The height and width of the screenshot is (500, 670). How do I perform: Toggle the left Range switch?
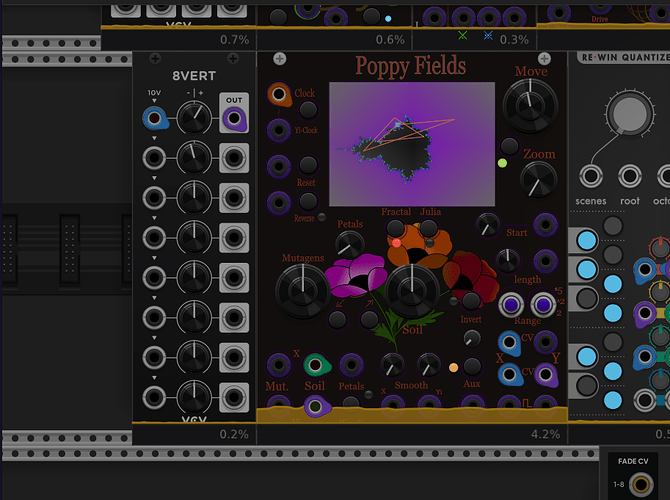tap(511, 304)
